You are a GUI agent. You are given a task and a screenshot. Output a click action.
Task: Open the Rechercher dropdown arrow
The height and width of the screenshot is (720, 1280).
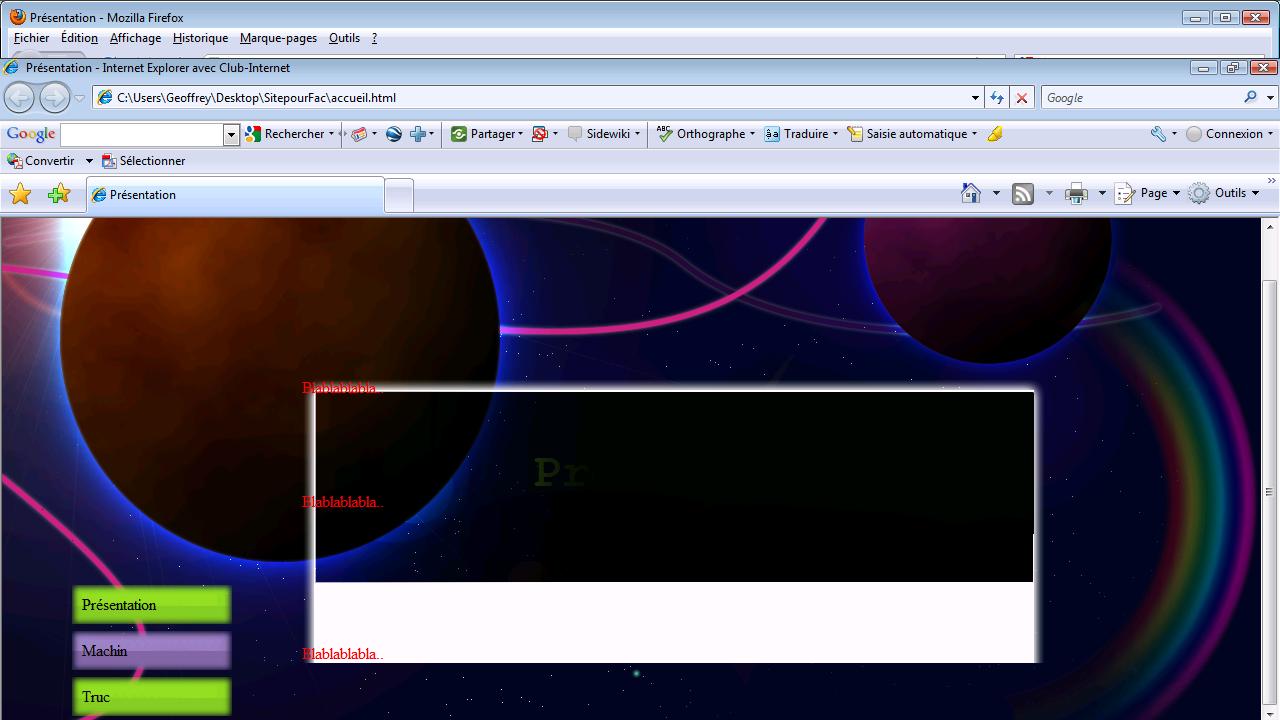click(331, 134)
